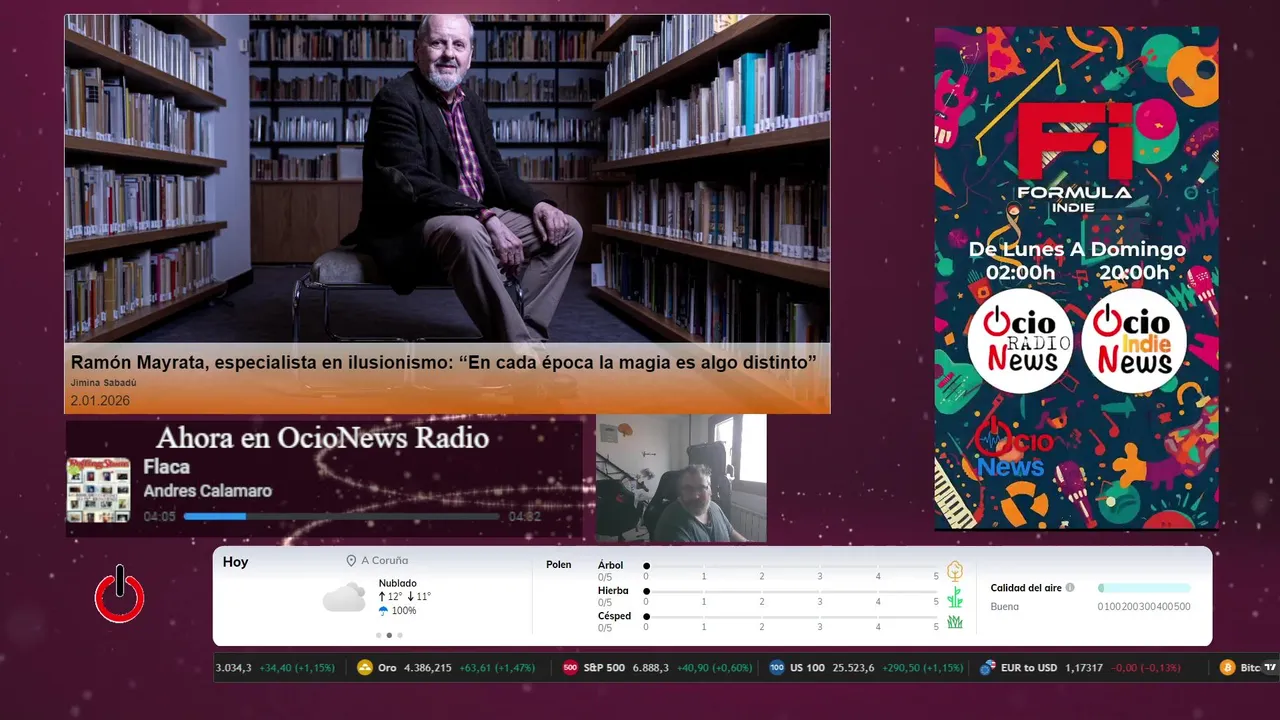Select the last weather carousel dot
The image size is (1280, 720).
400,635
